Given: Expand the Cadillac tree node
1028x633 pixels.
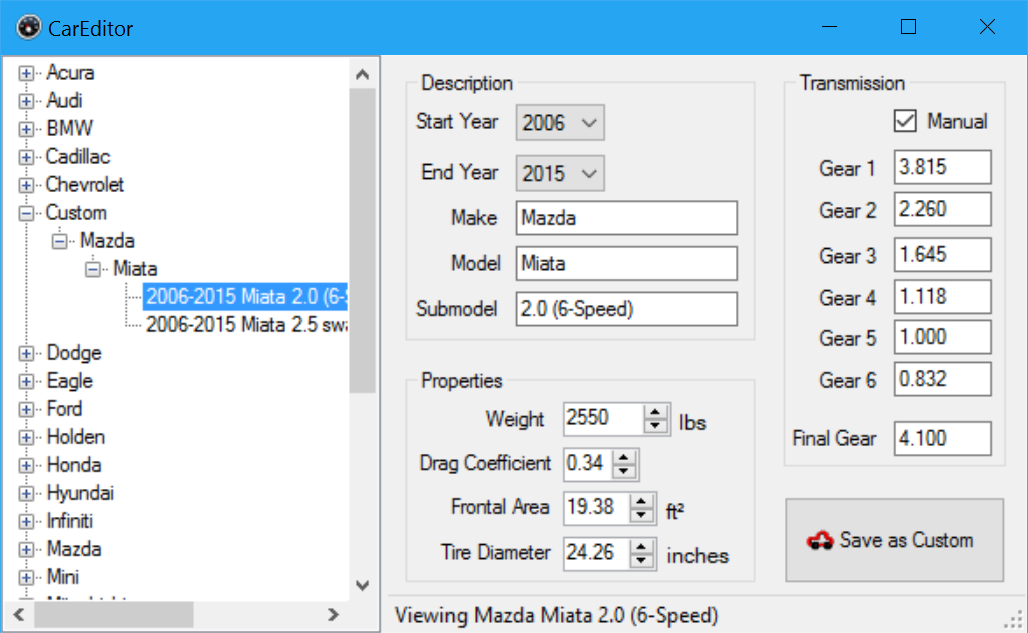Looking at the screenshot, I should [x=26, y=157].
